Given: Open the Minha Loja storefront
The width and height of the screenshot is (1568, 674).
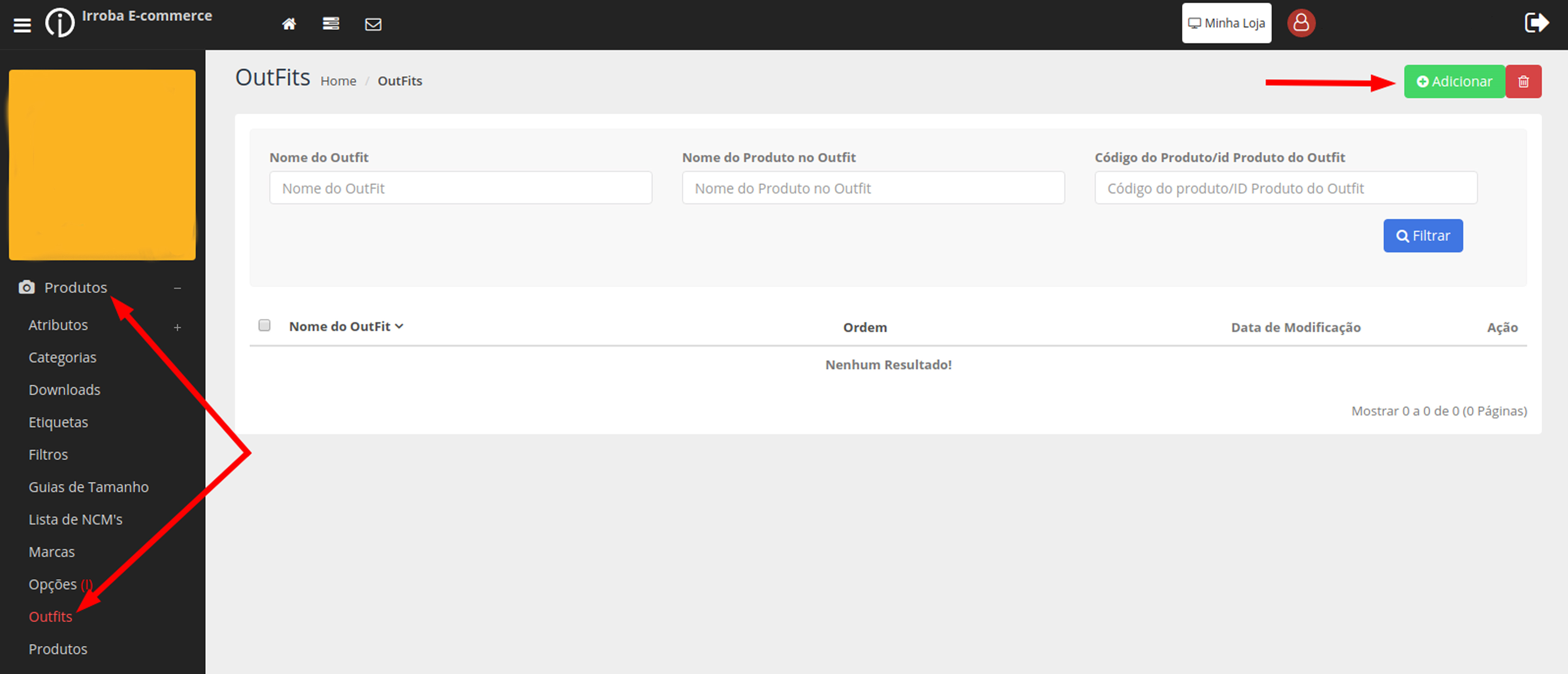Looking at the screenshot, I should pos(1226,23).
